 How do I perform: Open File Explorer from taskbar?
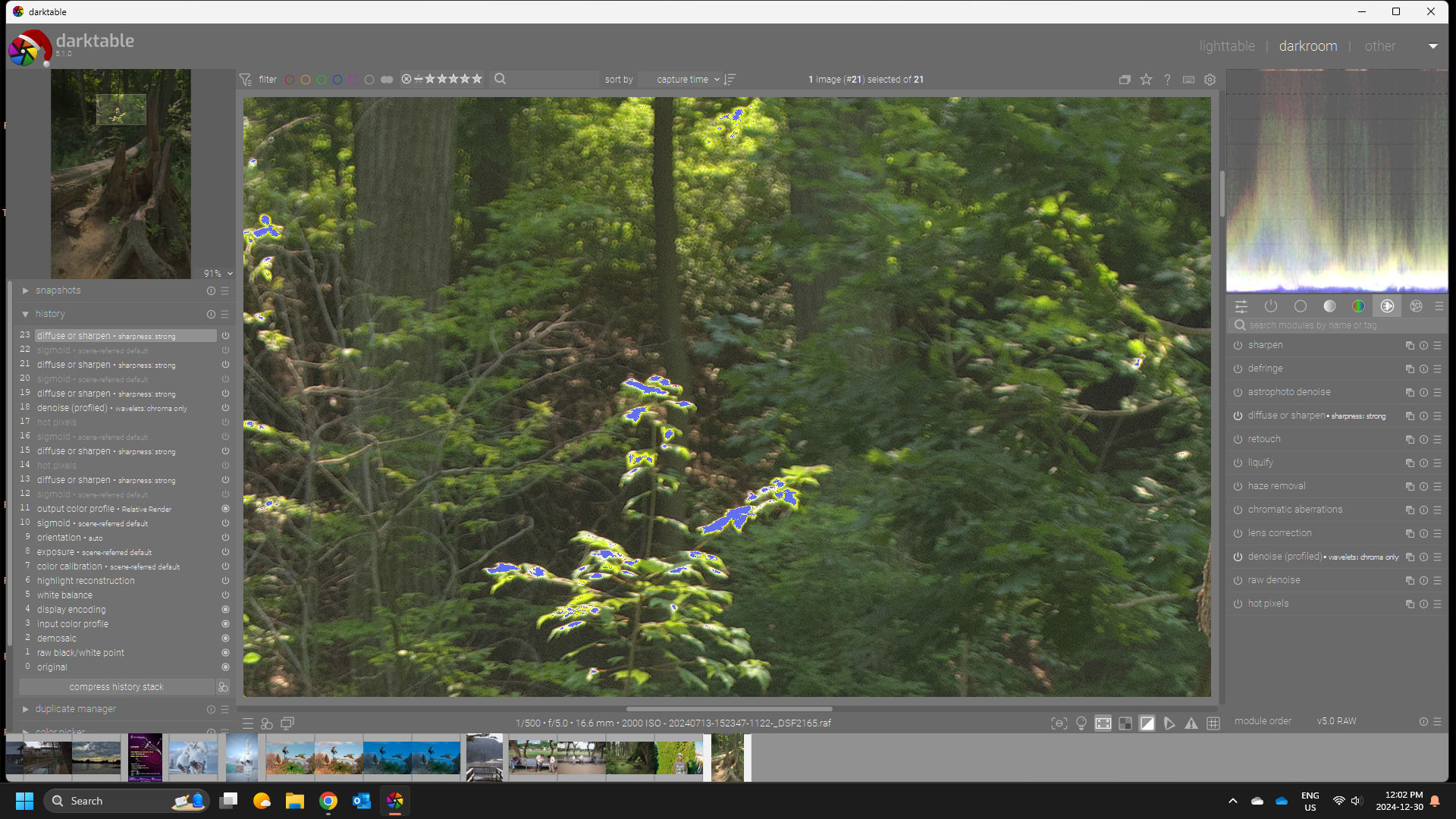(294, 801)
